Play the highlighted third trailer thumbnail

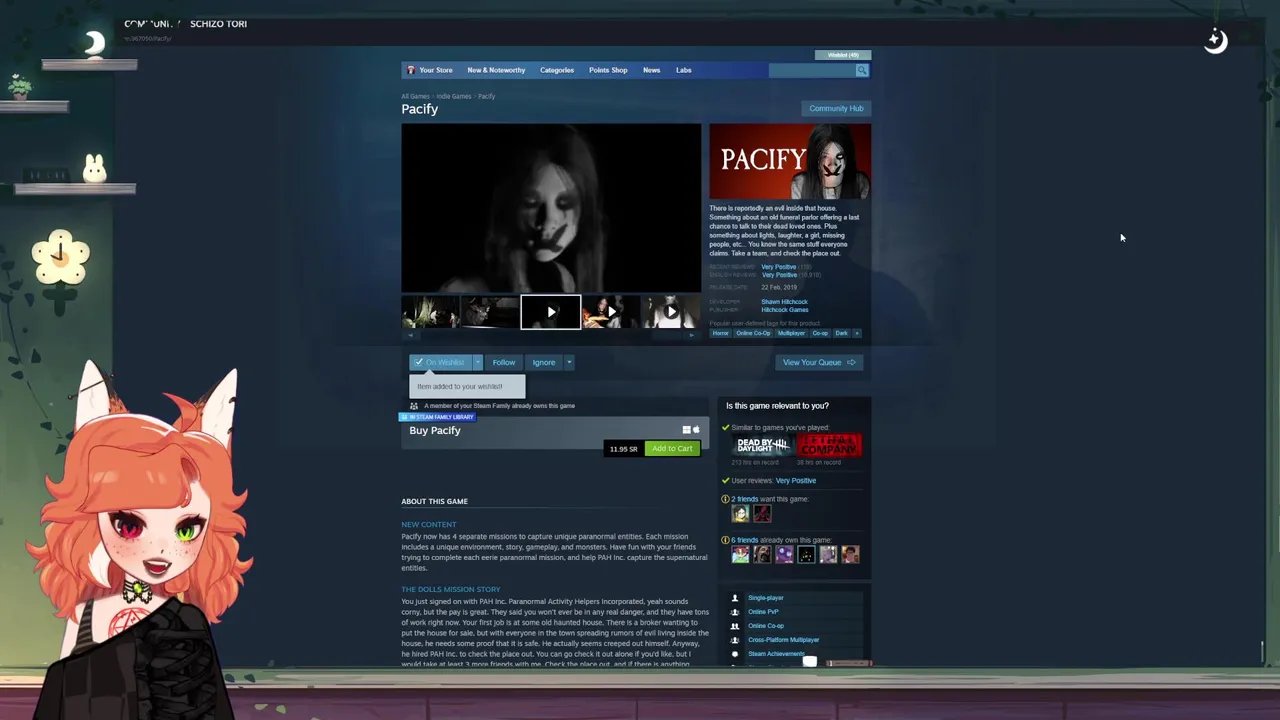coord(550,312)
